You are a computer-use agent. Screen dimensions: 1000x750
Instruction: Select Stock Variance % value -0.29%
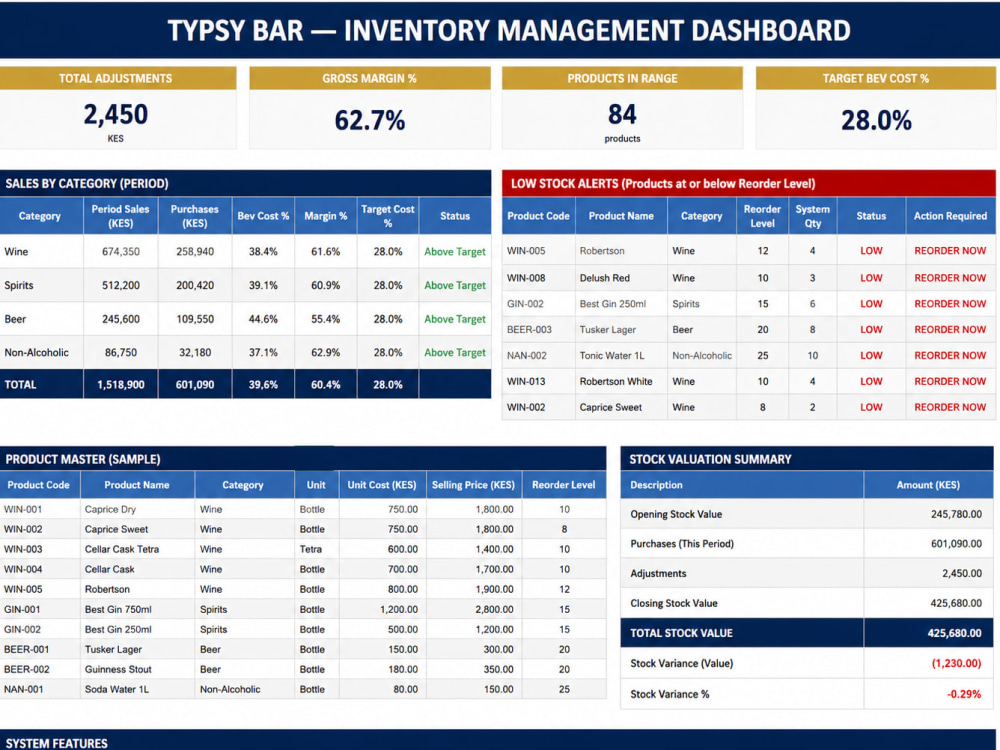(x=964, y=694)
